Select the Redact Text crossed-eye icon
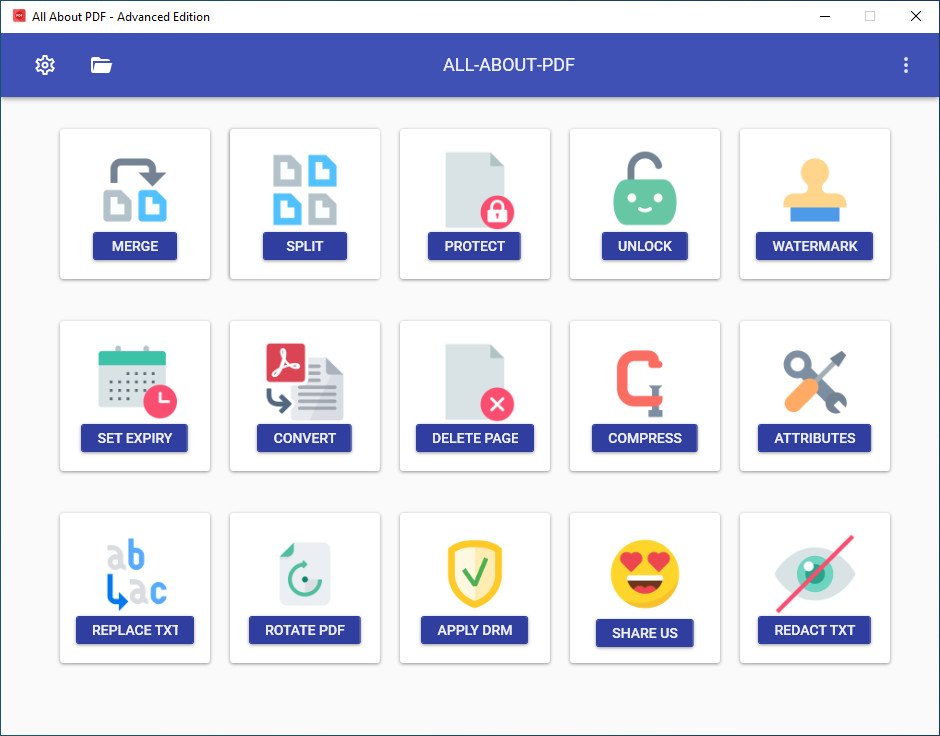This screenshot has height=736, width=940. tap(815, 574)
